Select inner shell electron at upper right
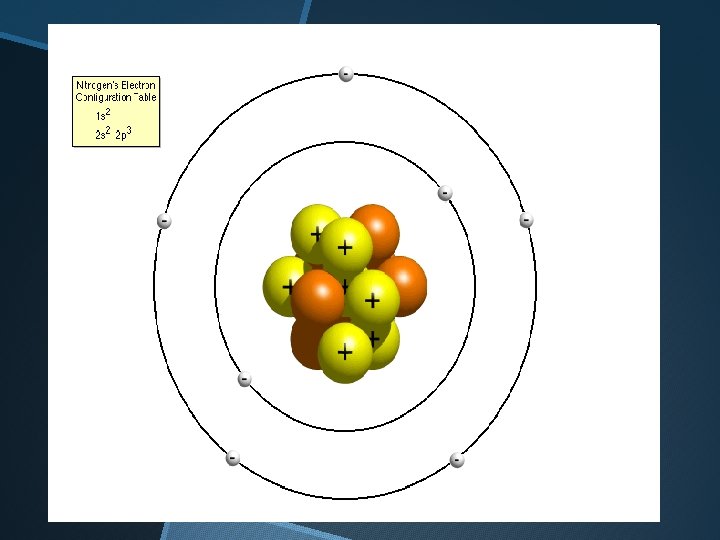 click(444, 193)
